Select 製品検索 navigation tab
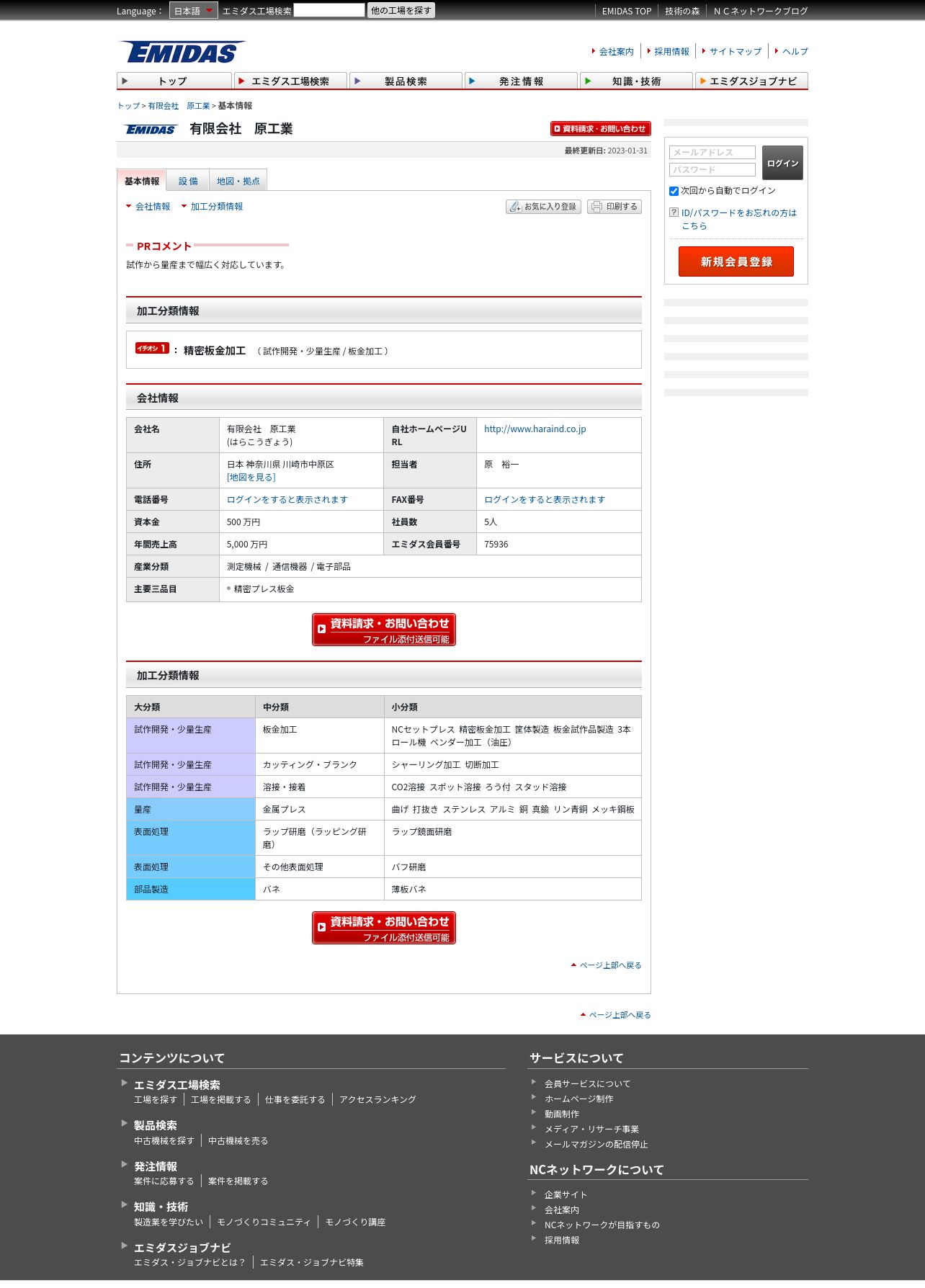 click(406, 81)
